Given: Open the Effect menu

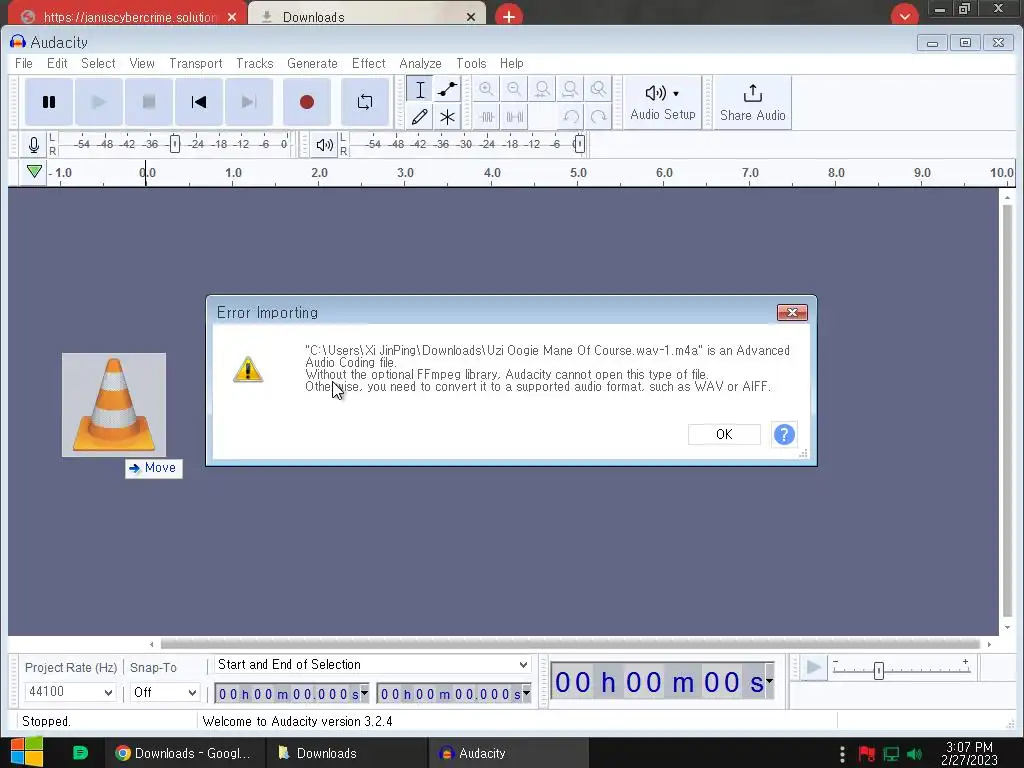Looking at the screenshot, I should point(368,63).
